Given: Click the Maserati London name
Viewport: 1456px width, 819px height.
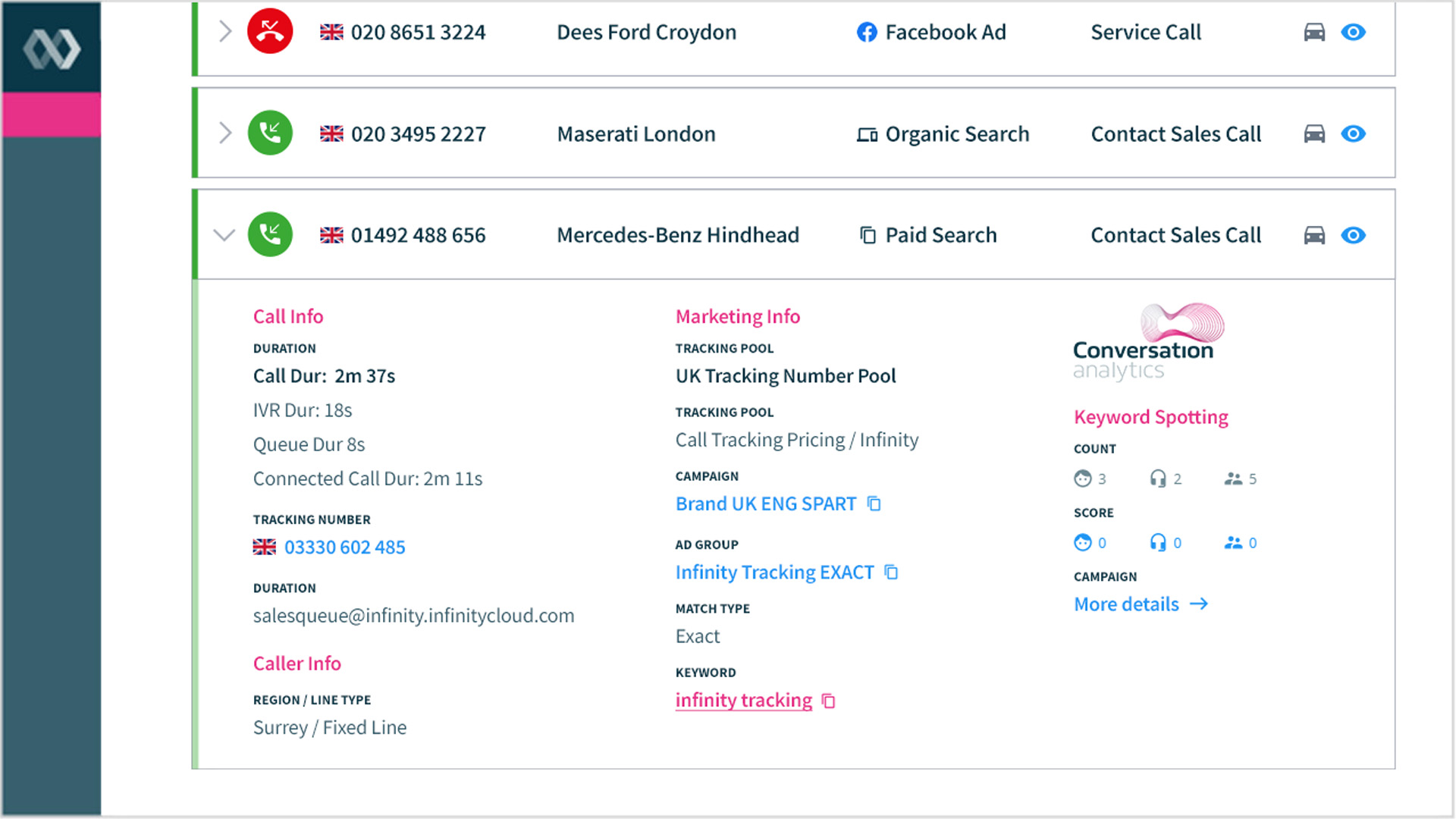Looking at the screenshot, I should click(x=636, y=134).
